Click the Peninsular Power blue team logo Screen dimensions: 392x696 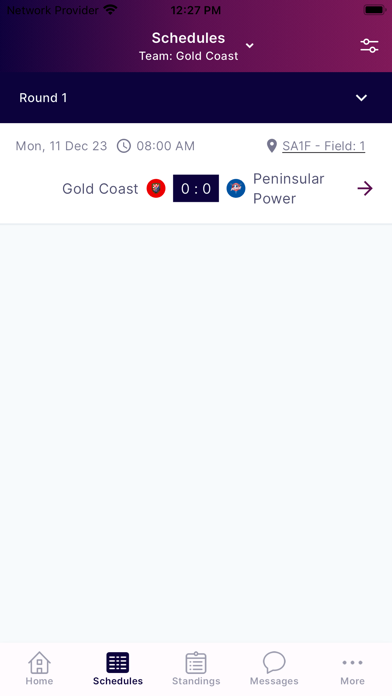click(x=236, y=188)
